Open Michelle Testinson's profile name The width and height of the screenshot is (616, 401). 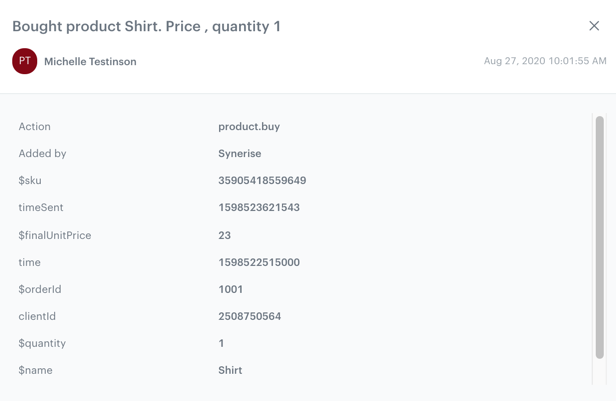[90, 62]
